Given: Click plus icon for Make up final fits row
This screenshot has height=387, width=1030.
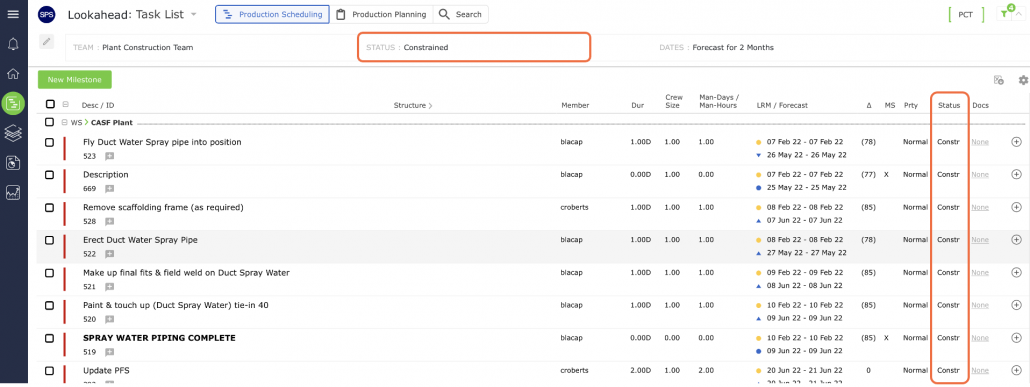Looking at the screenshot, I should (x=1016, y=273).
